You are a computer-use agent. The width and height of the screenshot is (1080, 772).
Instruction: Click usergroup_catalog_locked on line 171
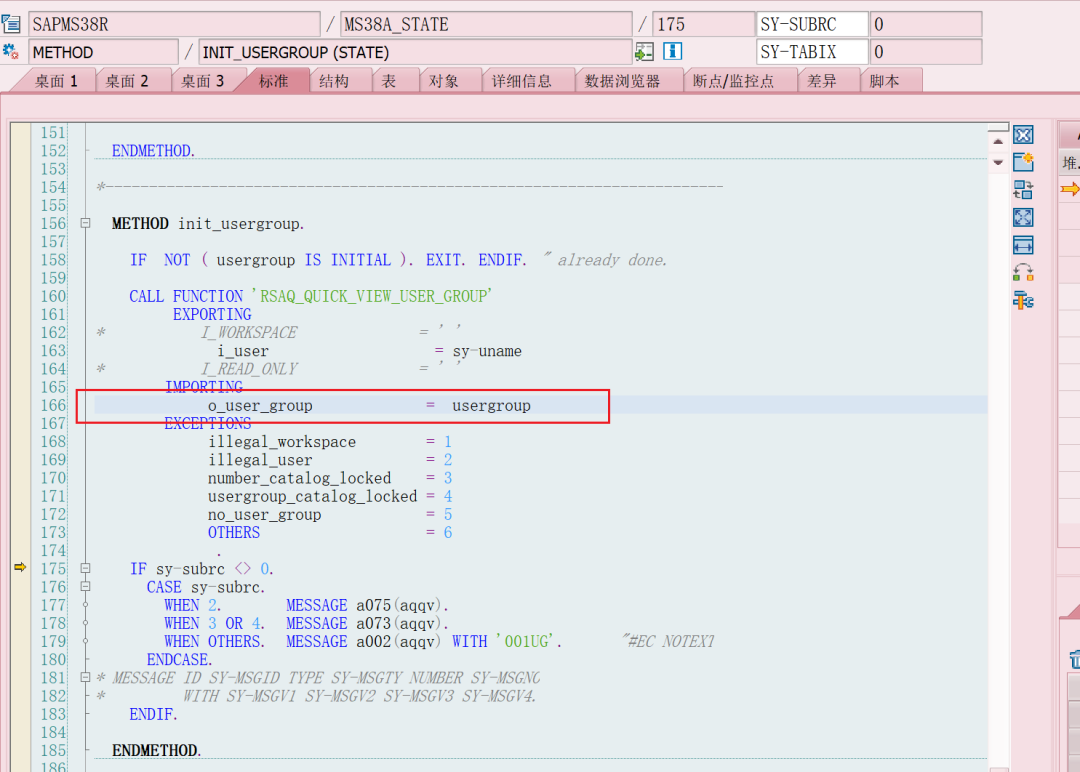313,497
